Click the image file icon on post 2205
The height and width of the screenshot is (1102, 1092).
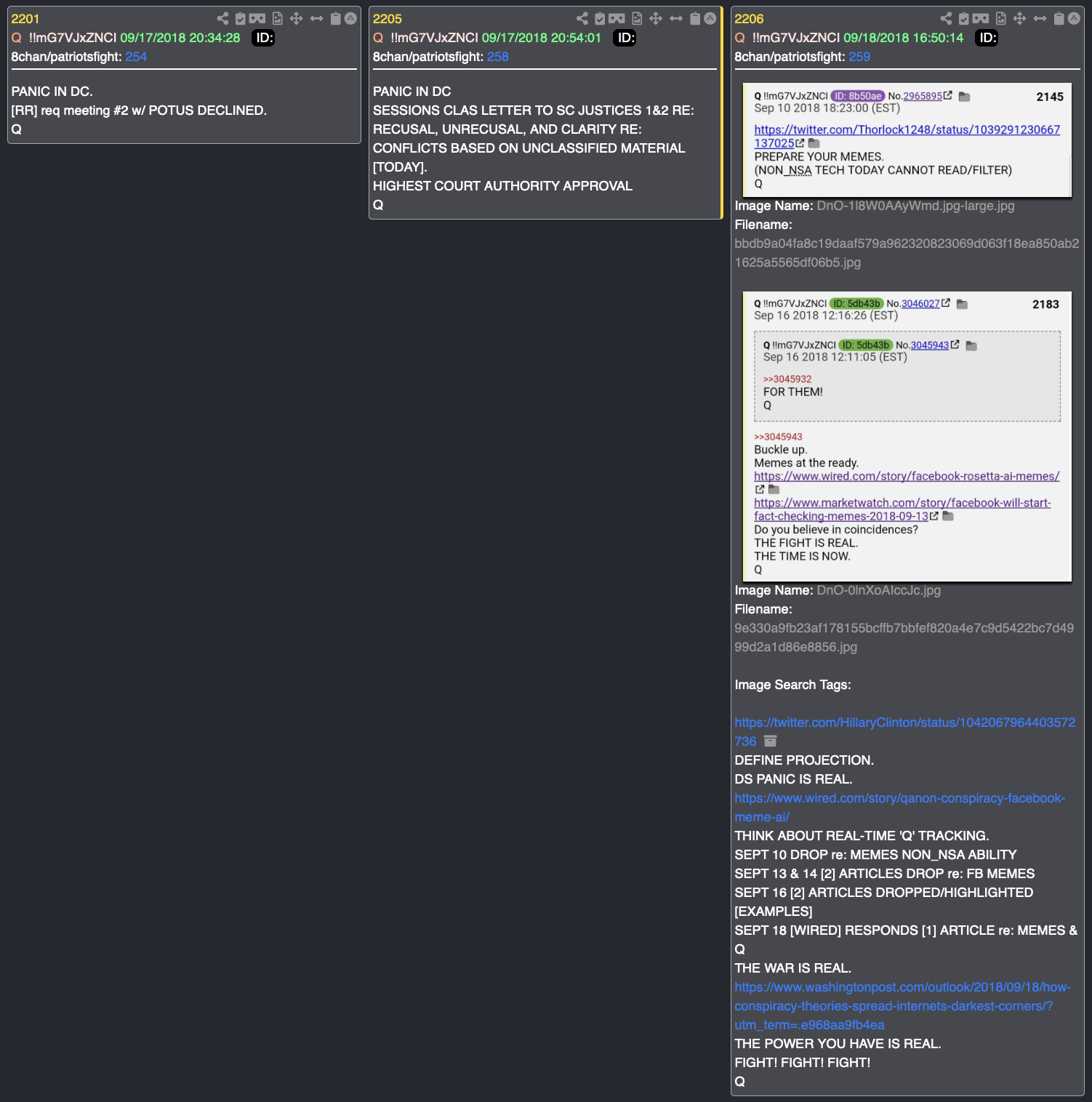click(x=637, y=18)
